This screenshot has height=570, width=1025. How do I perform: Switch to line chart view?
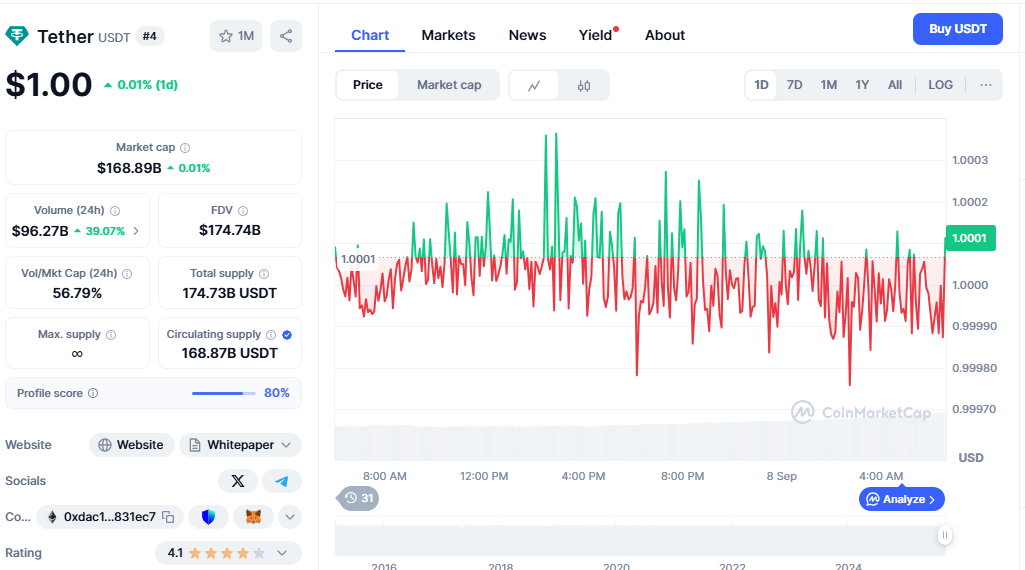click(534, 86)
